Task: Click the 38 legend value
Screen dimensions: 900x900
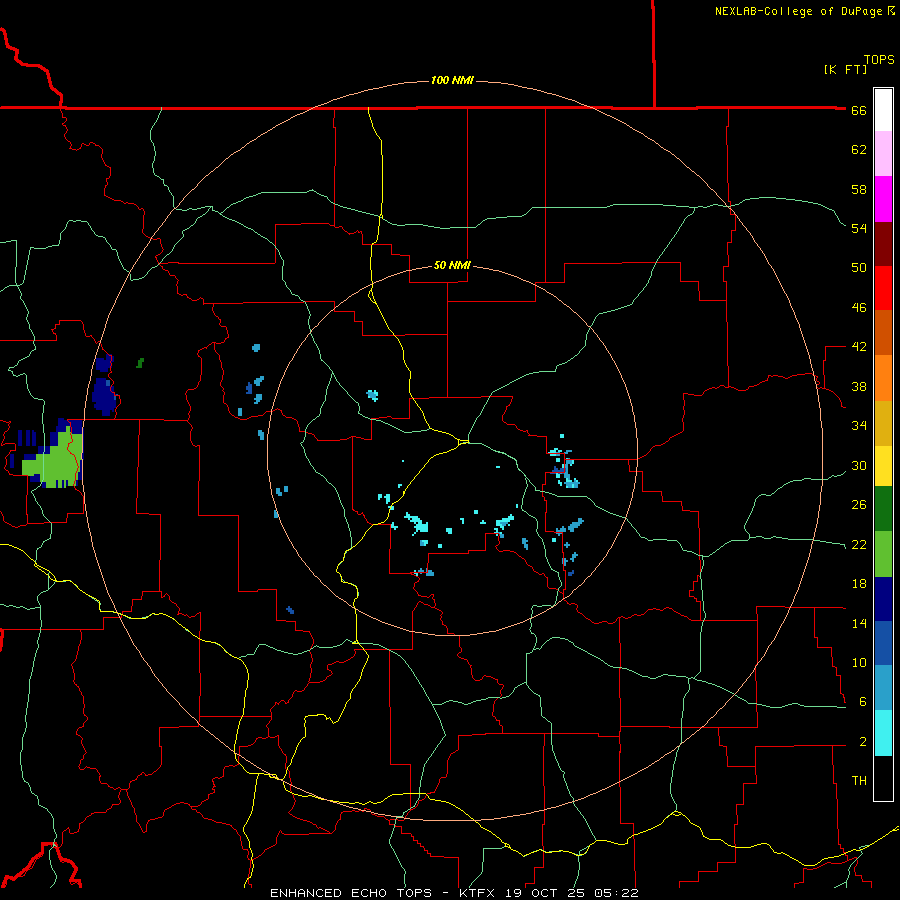Action: [859, 386]
